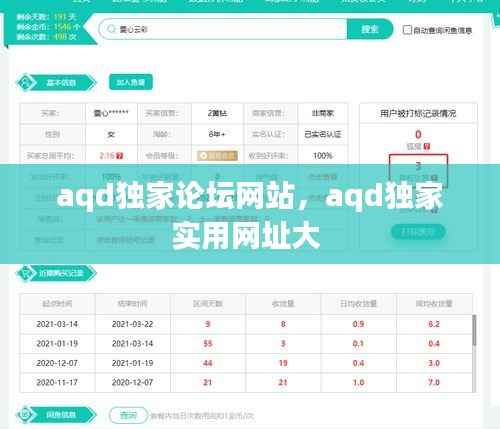Select the received quantity value 8
This screenshot has height=429, width=500.
click(283, 324)
